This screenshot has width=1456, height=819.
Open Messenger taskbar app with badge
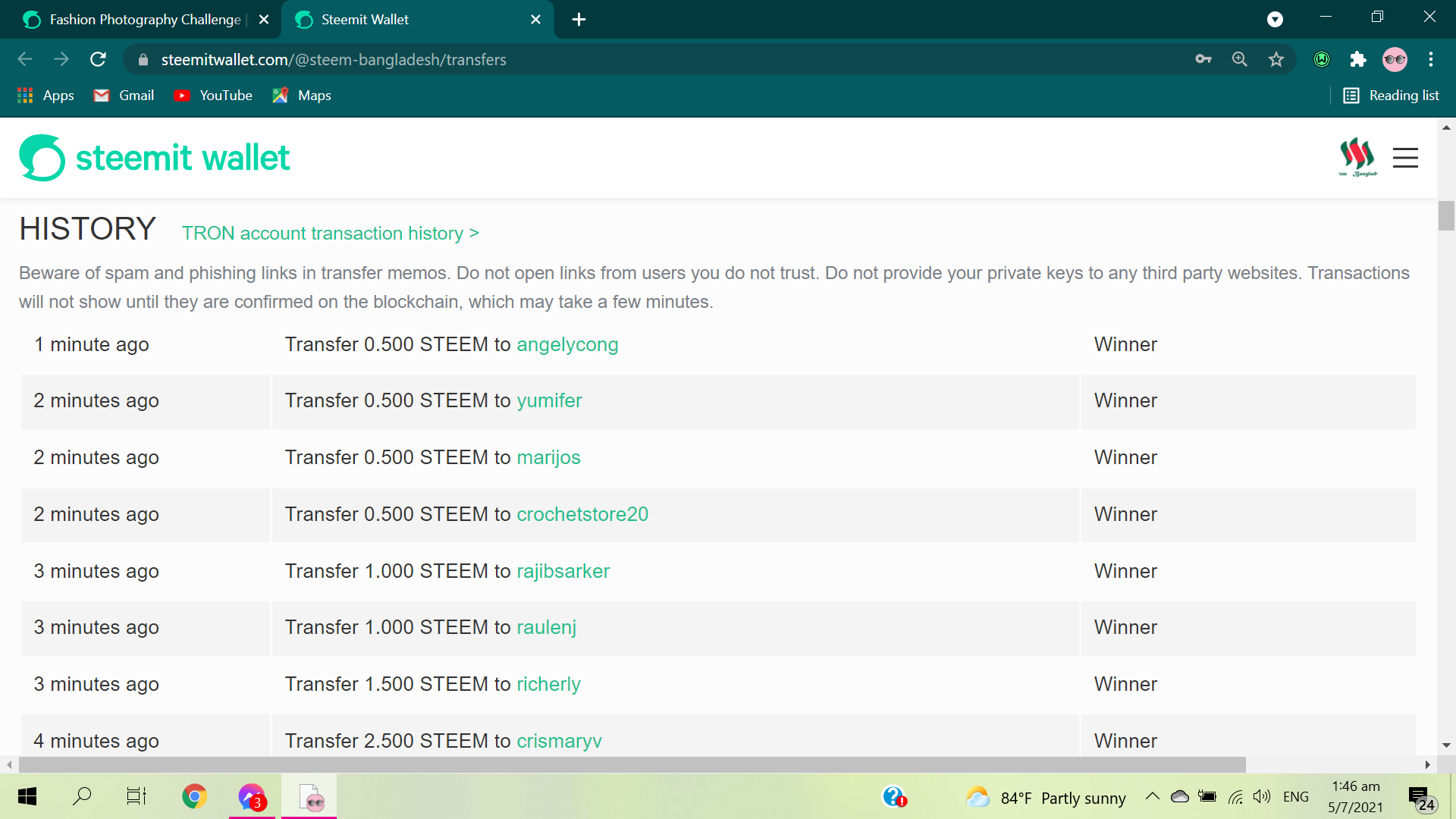[x=252, y=796]
